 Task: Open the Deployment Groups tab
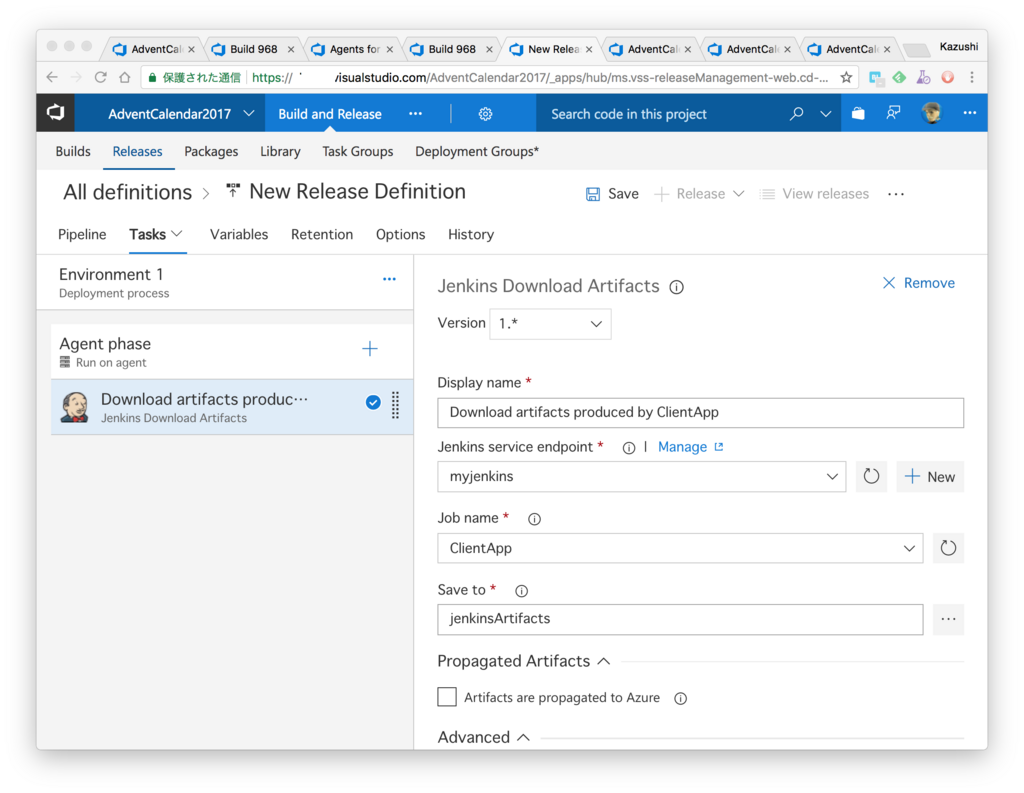coord(477,152)
